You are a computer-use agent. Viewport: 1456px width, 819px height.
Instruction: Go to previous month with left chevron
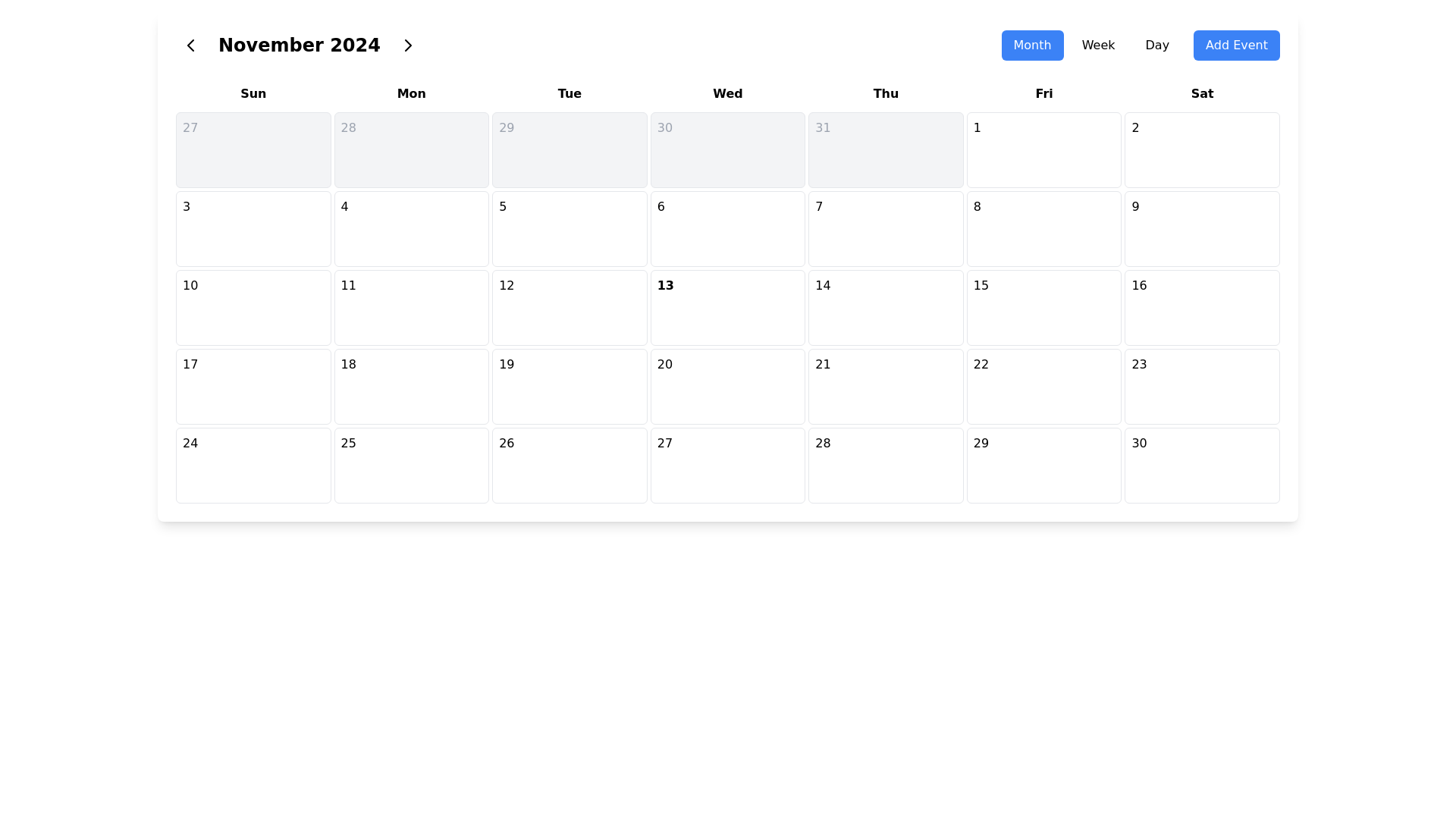pyautogui.click(x=190, y=45)
